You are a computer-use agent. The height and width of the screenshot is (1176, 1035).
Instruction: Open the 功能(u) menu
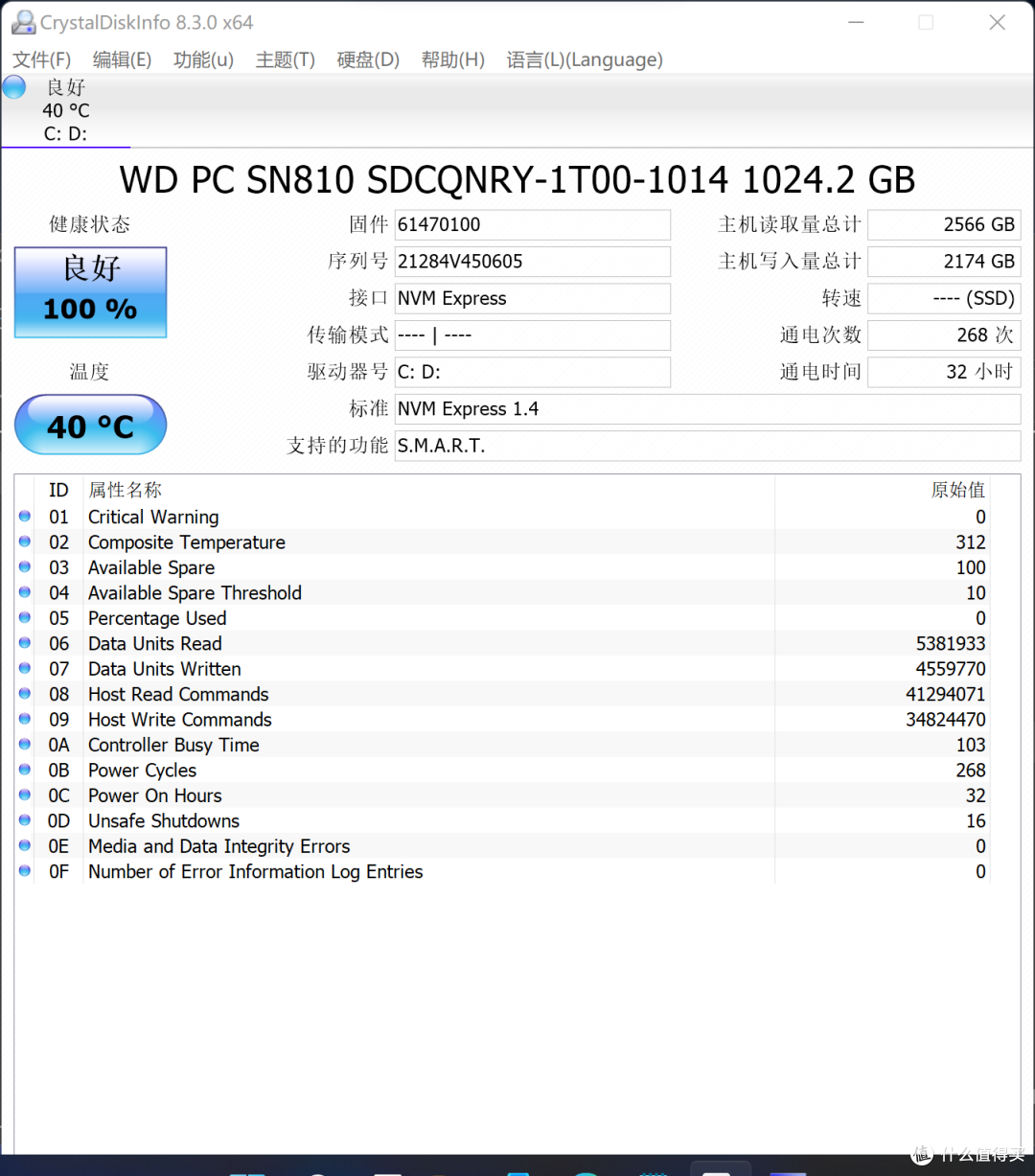203,59
